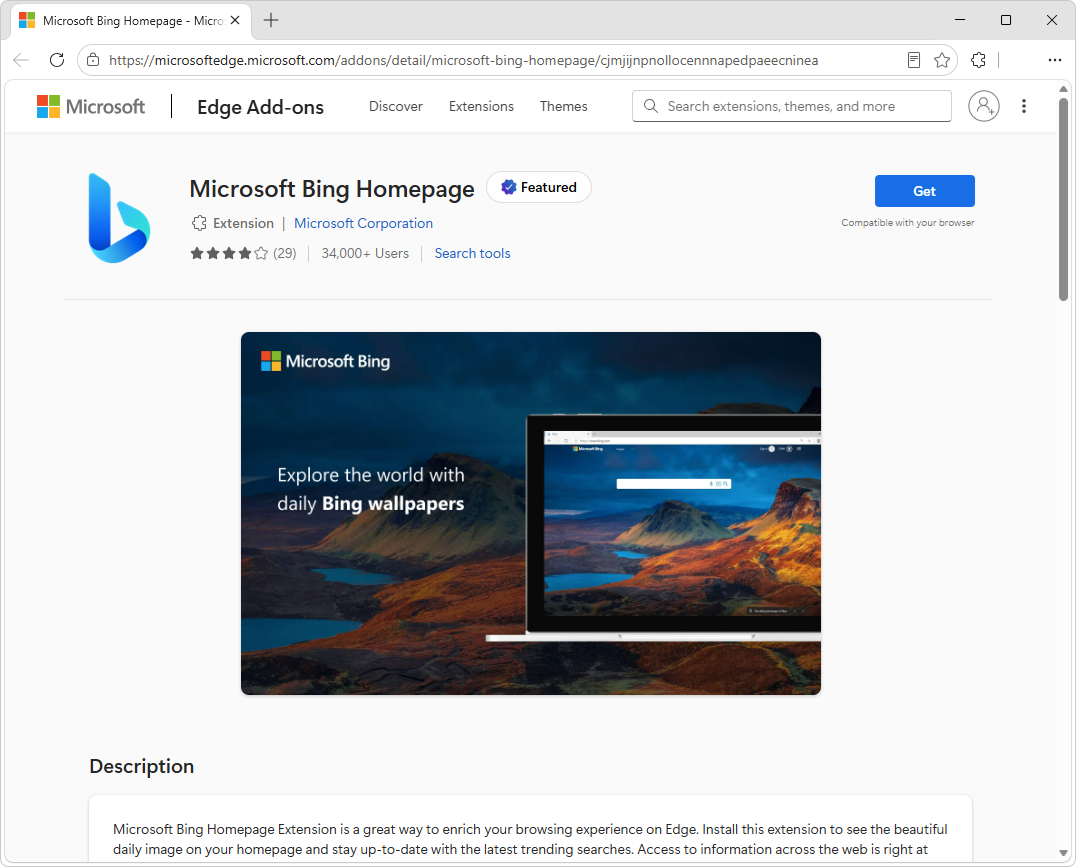Open the Bing wallpapers preview screenshot

click(530, 513)
